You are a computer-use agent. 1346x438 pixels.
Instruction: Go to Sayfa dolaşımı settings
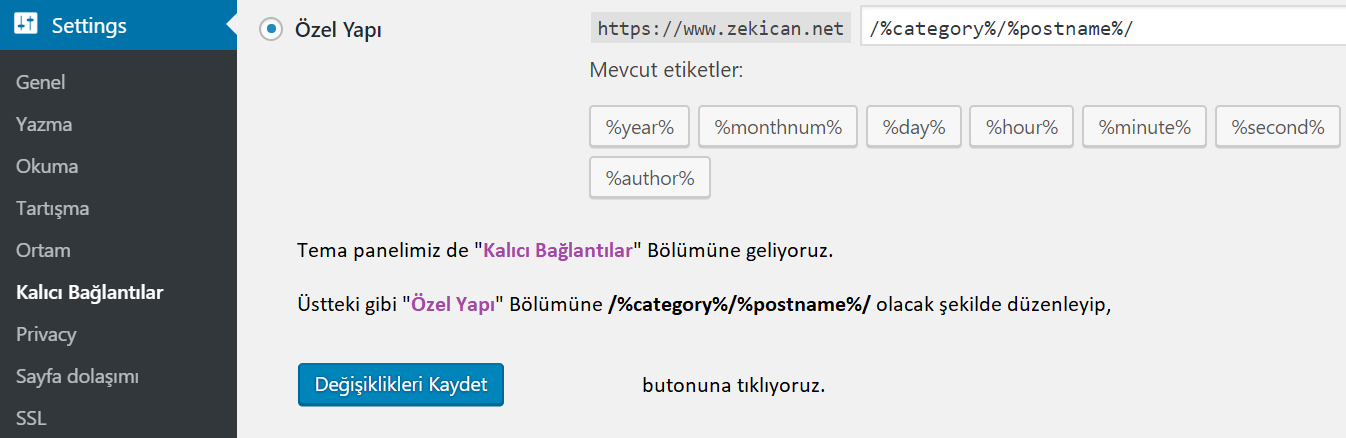[77, 377]
